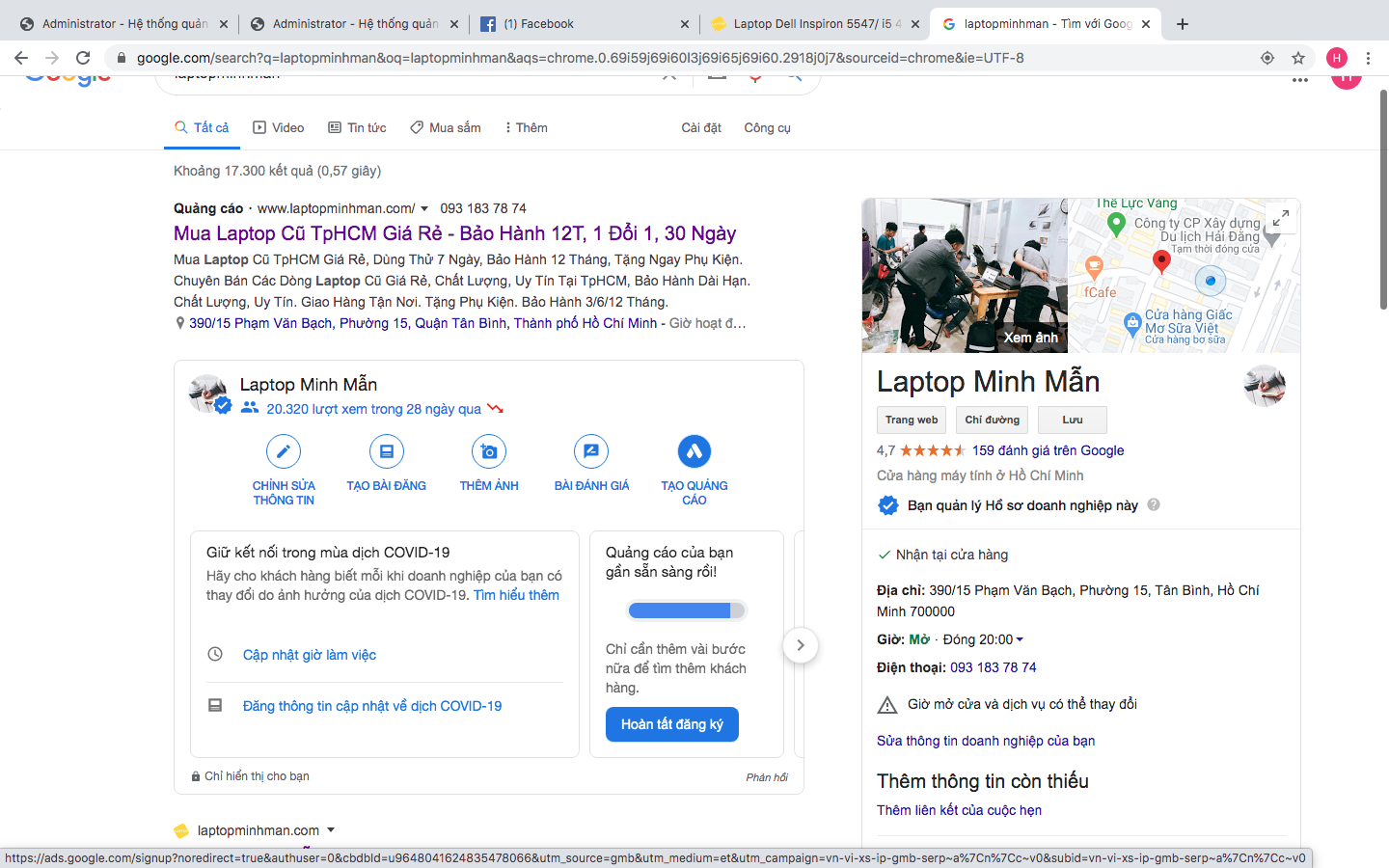This screenshot has width=1389, height=868.
Task: Open the location access icon in address bar
Action: (x=1267, y=58)
